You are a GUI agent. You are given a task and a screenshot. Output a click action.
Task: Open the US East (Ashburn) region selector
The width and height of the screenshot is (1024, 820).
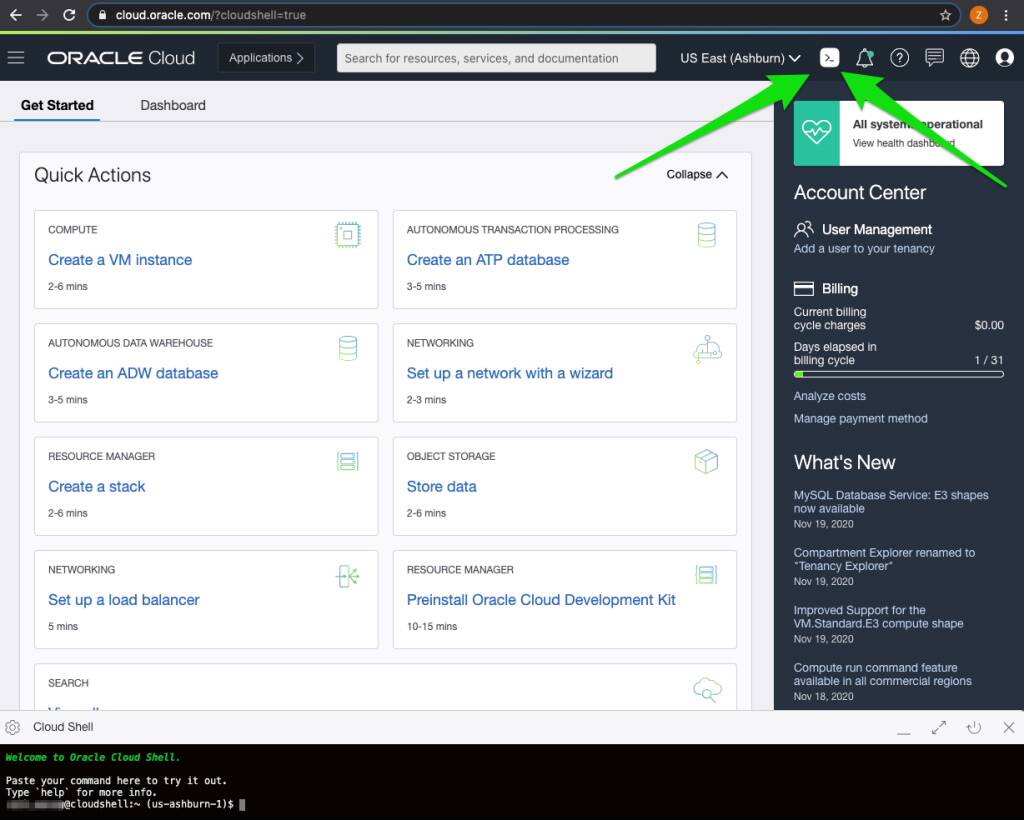tap(738, 57)
